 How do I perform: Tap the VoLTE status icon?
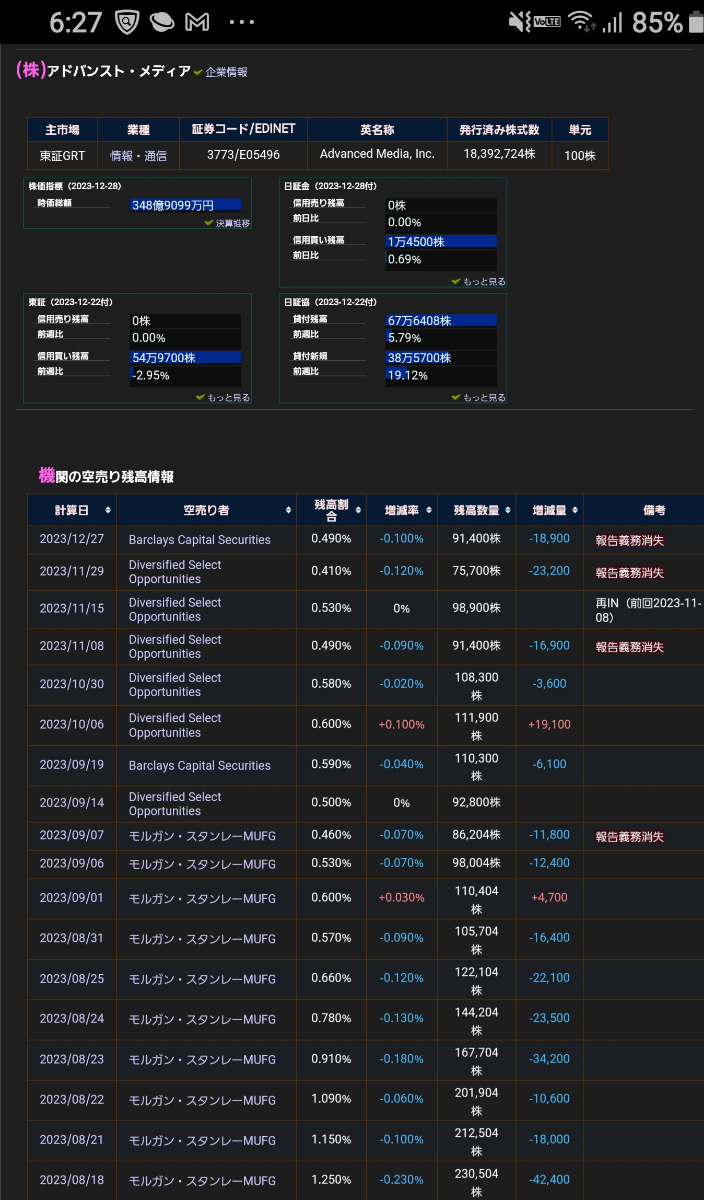click(x=547, y=22)
